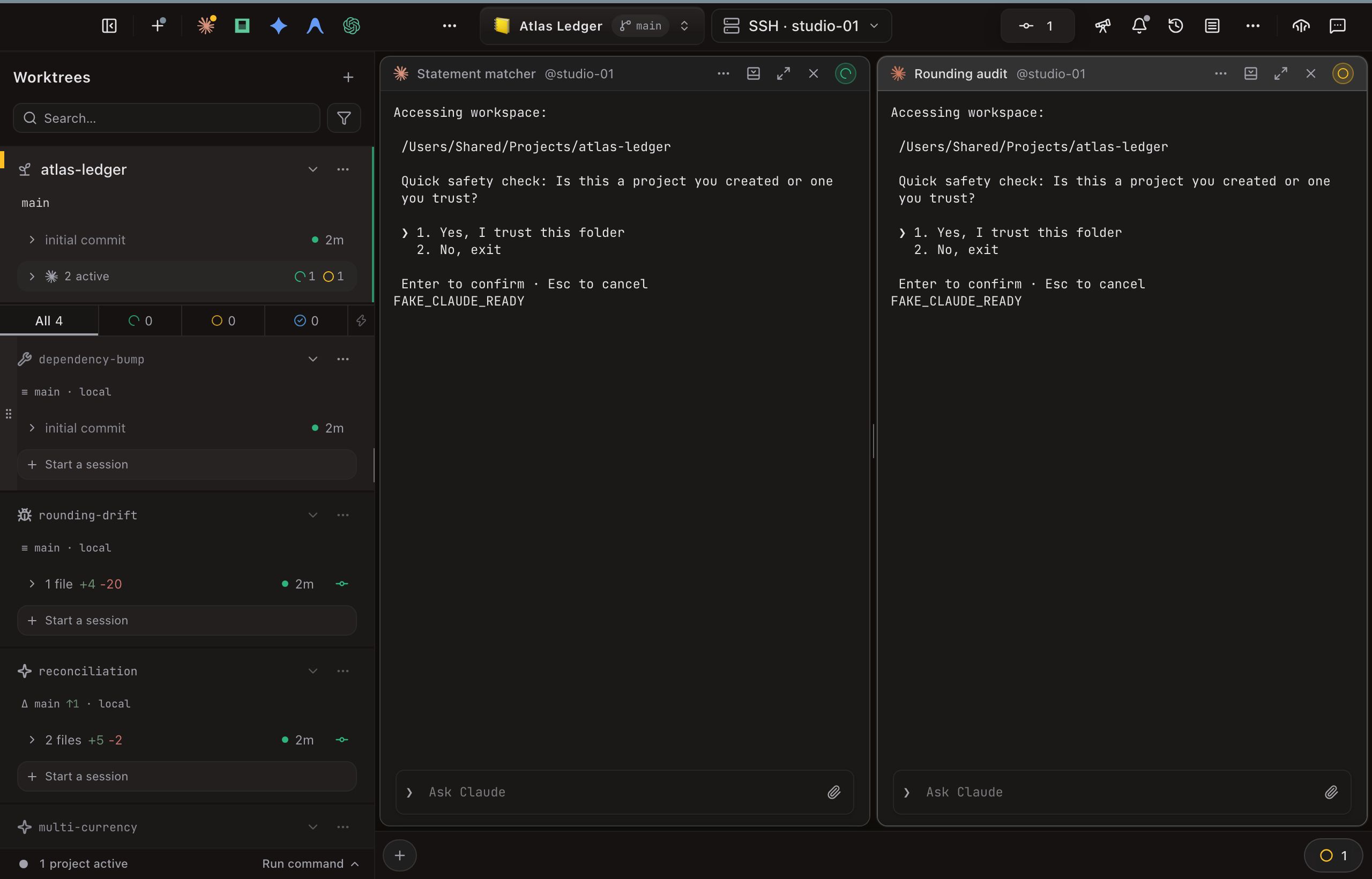The image size is (1372, 879).
Task: Attach a file in Statement matcher input
Action: coord(834,792)
